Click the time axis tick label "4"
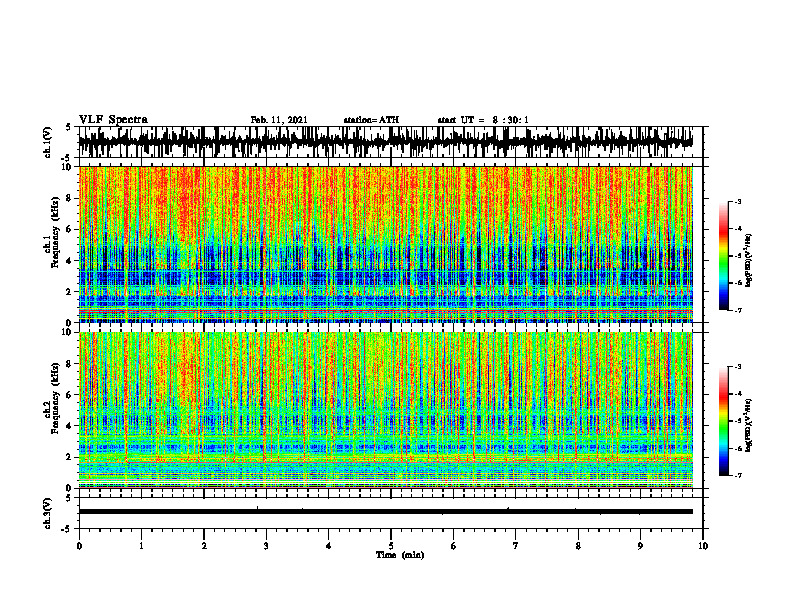 tap(329, 546)
